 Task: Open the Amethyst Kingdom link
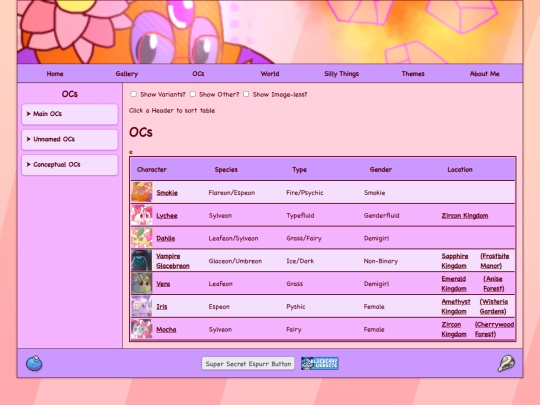(456, 306)
